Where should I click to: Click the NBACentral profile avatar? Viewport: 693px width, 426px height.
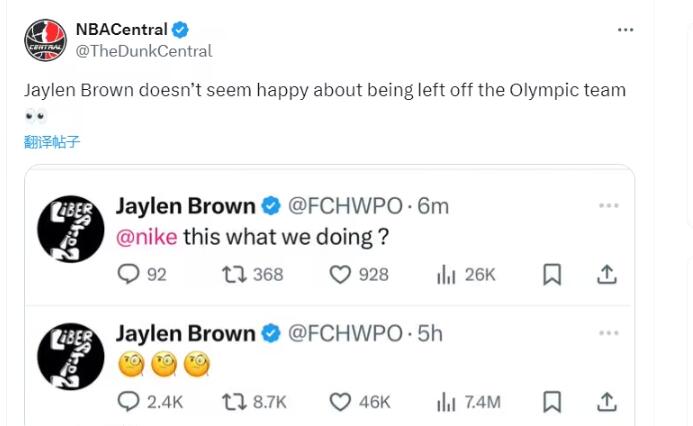point(45,40)
